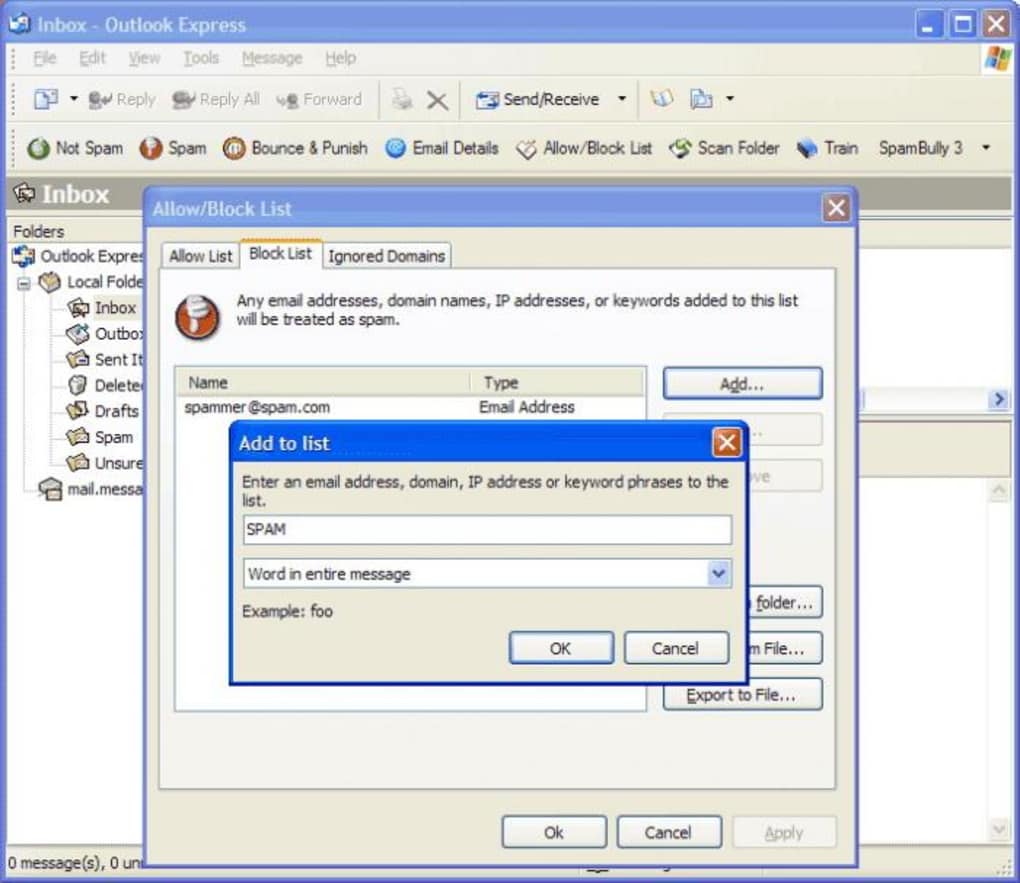This screenshot has height=883, width=1020.
Task: Open the SpamBully 3 dropdown arrow
Action: [x=986, y=148]
